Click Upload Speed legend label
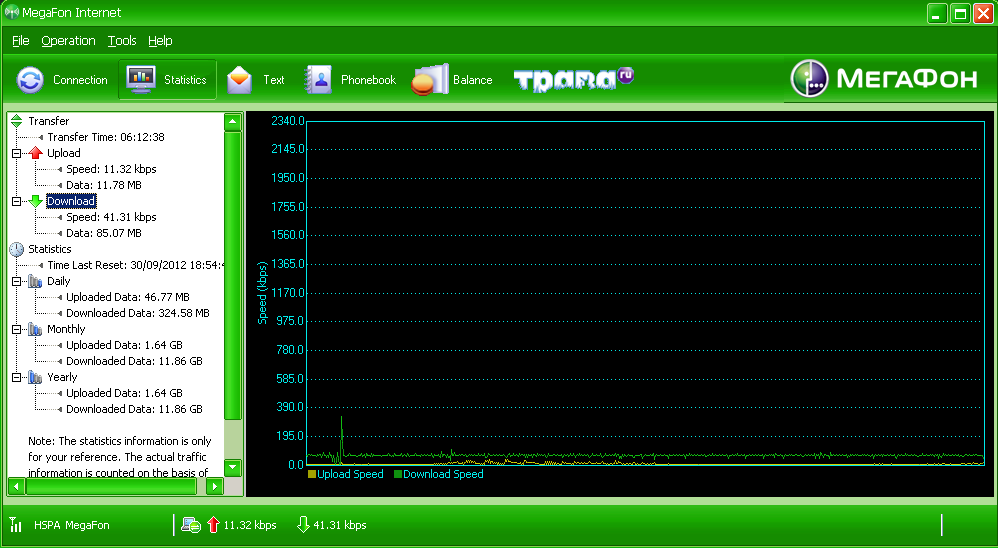Image resolution: width=998 pixels, height=548 pixels. coord(351,474)
